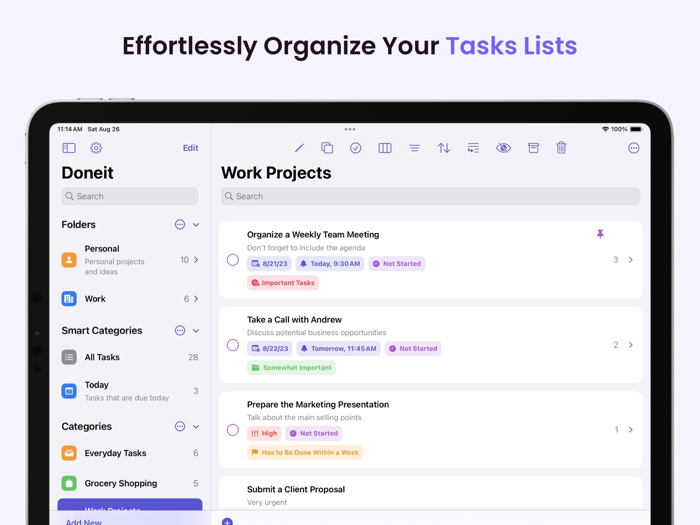Click the All Tasks gray list icon
Viewport: 700px width, 525px height.
69,357
